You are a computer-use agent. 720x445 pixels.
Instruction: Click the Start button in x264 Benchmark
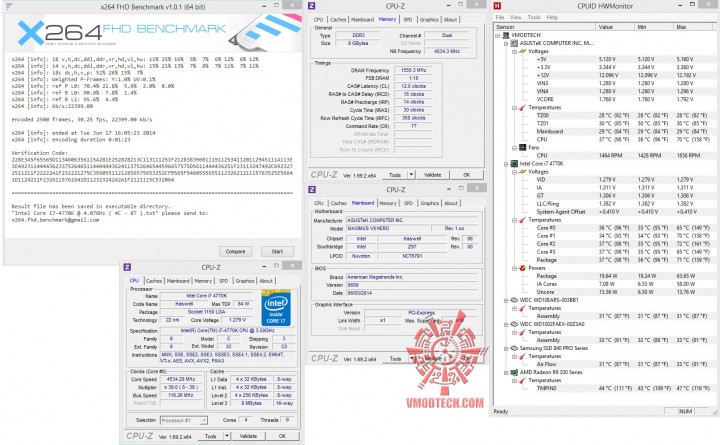(277, 251)
